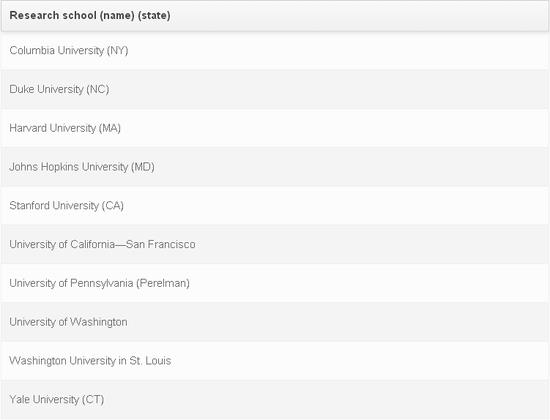Click the (CA) state abbreviation
Screen dimensions: 550x420
pyautogui.click(x=113, y=206)
